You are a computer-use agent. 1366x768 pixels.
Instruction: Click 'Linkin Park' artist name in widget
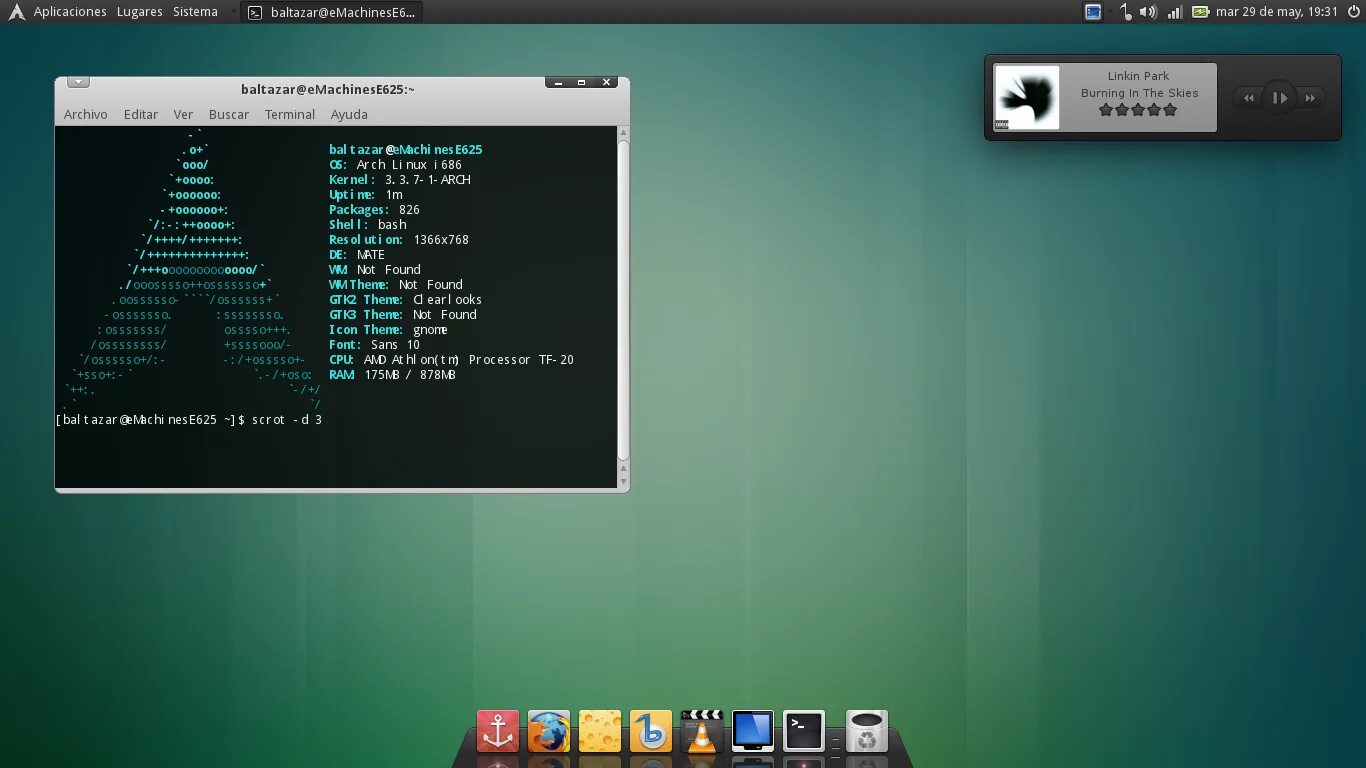tap(1138, 76)
